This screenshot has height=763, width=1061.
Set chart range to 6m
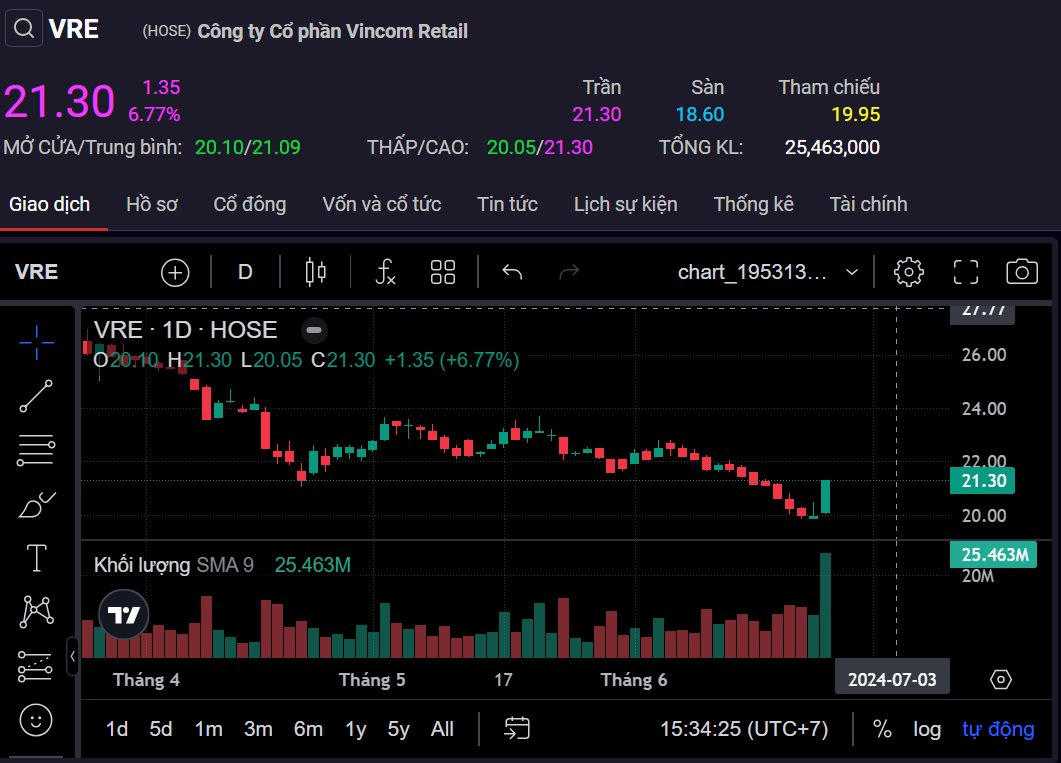pyautogui.click(x=307, y=729)
